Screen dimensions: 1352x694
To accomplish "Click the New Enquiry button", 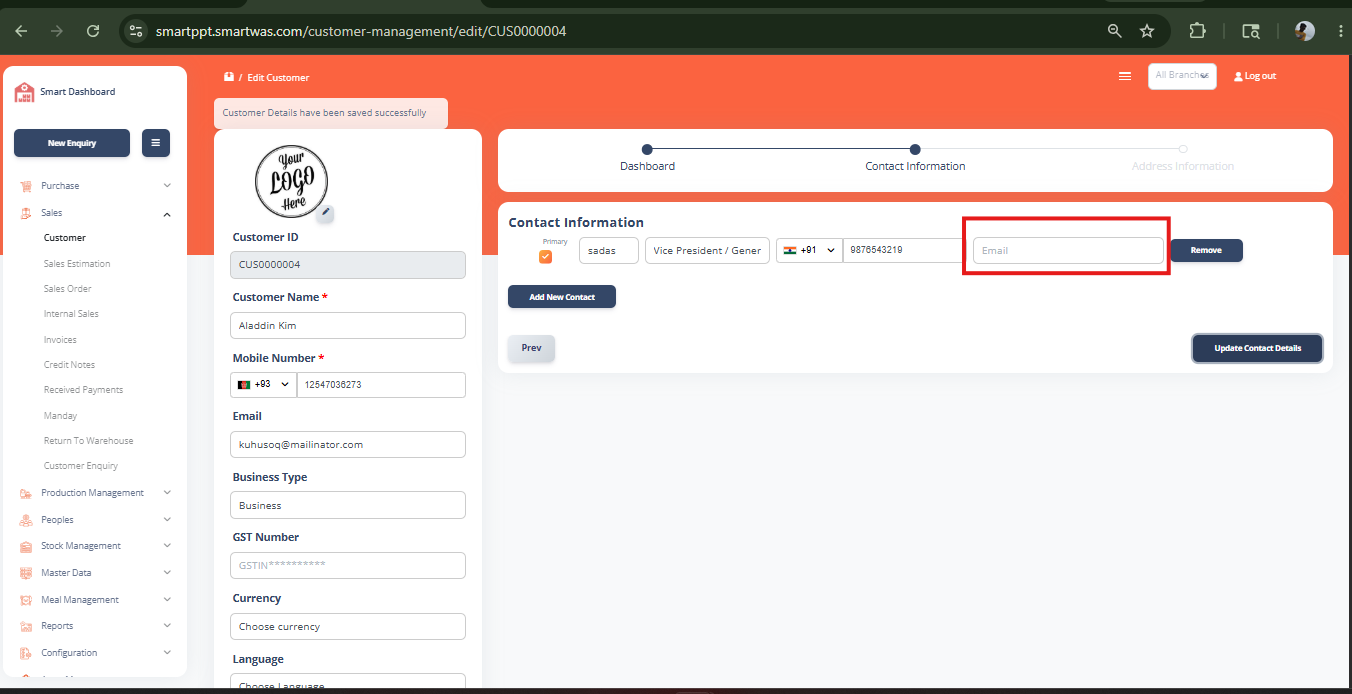I will point(72,143).
